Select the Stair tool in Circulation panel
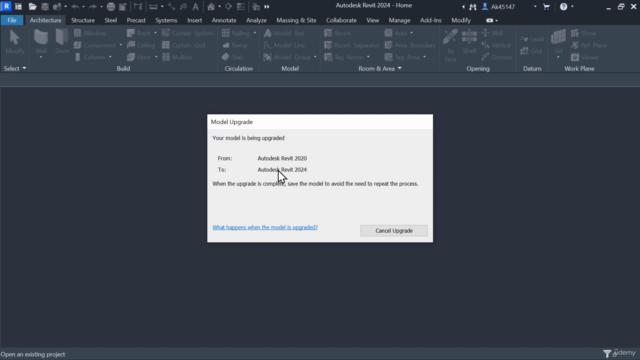Screen dimensions: 640x360 [x=232, y=57]
